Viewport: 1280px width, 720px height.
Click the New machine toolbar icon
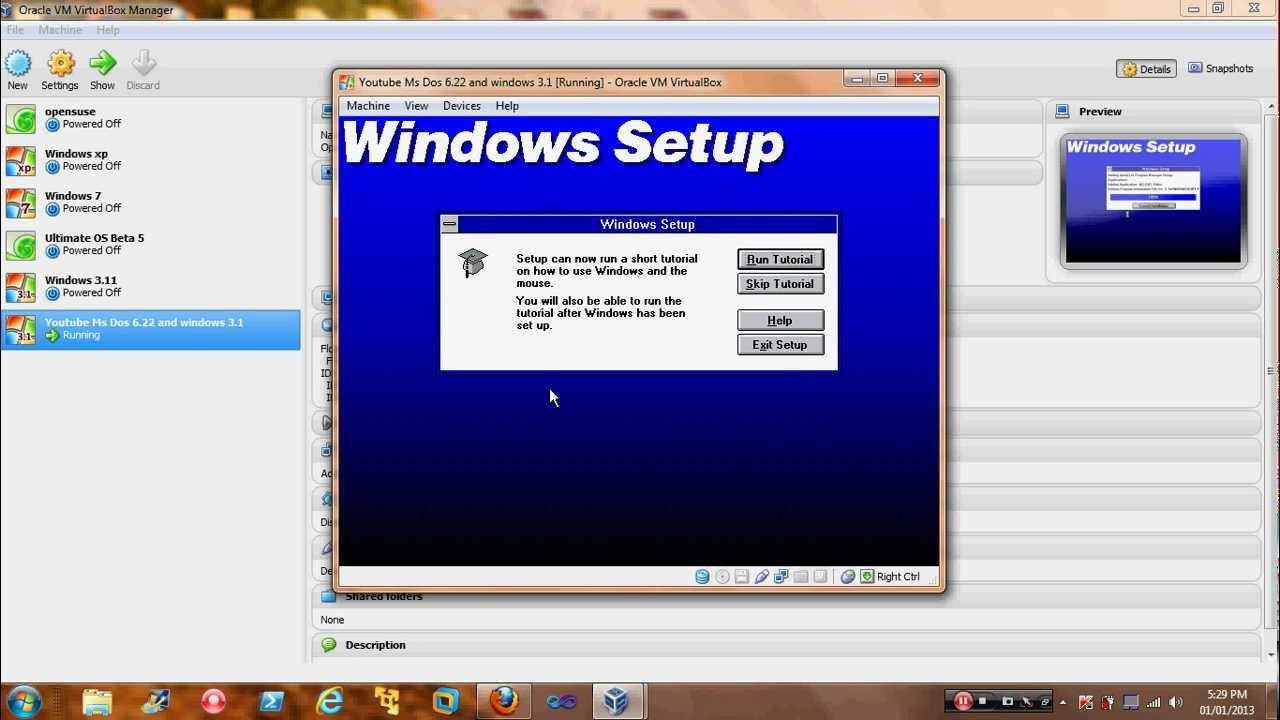coord(18,64)
